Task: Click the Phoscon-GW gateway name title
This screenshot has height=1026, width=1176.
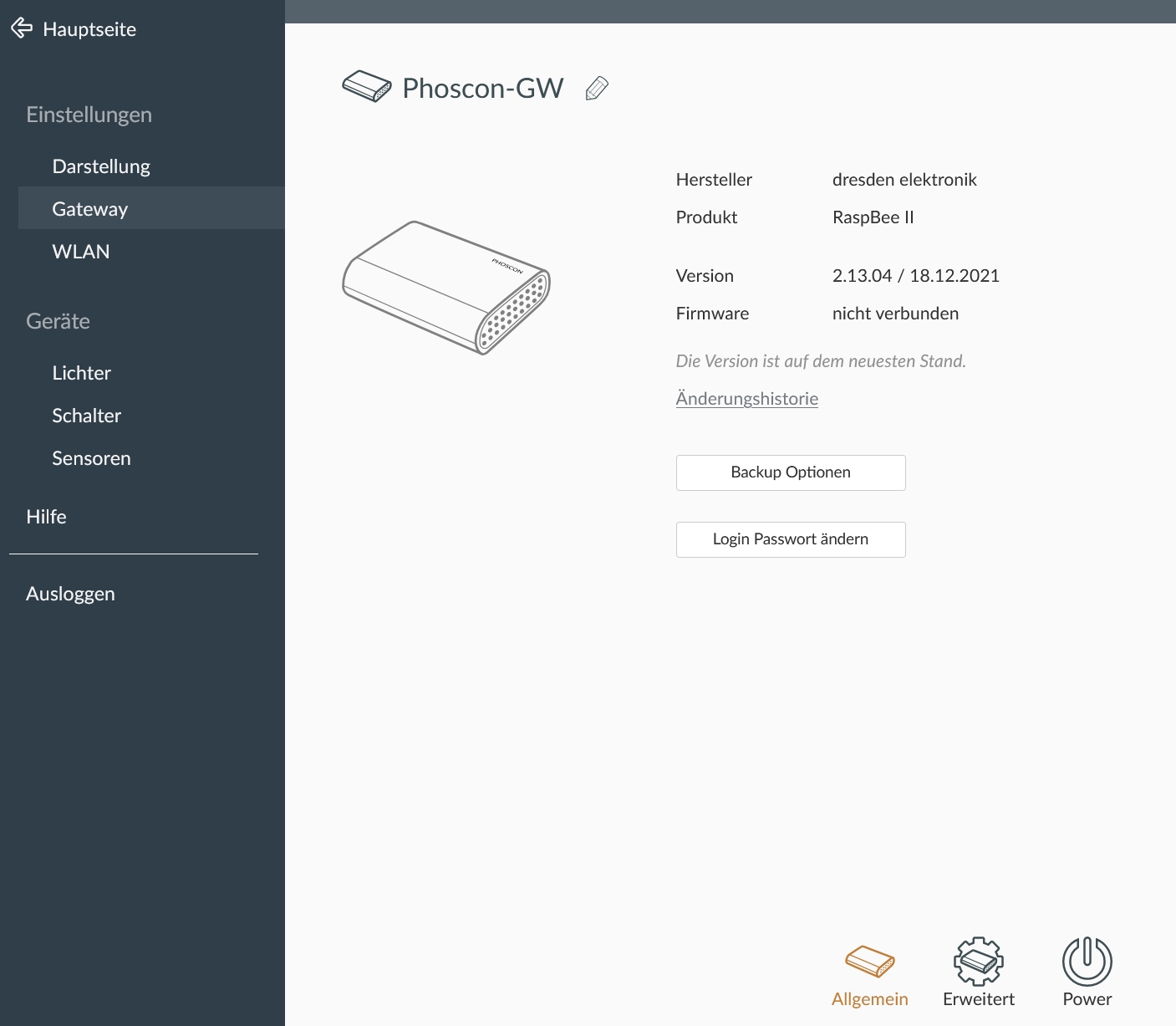Action: point(483,88)
